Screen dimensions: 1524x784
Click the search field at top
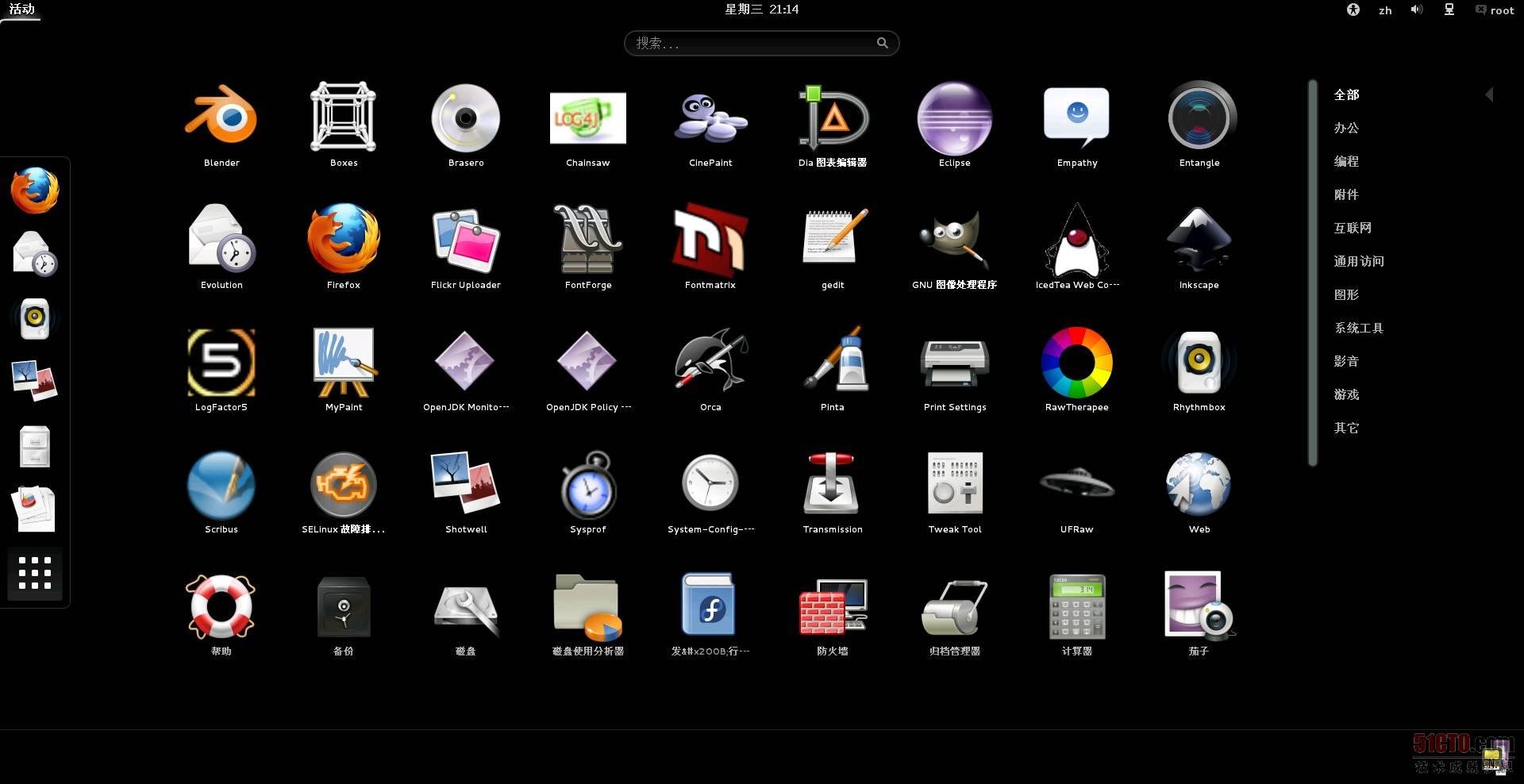(761, 43)
